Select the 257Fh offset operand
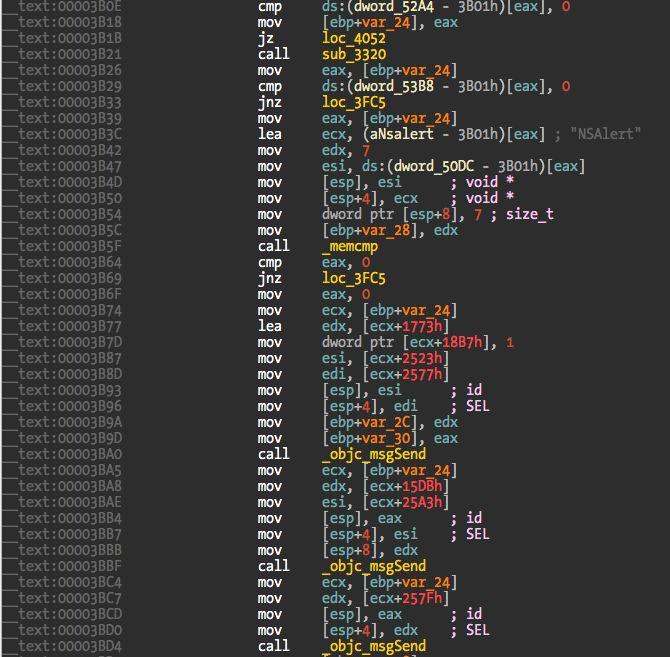 point(404,598)
